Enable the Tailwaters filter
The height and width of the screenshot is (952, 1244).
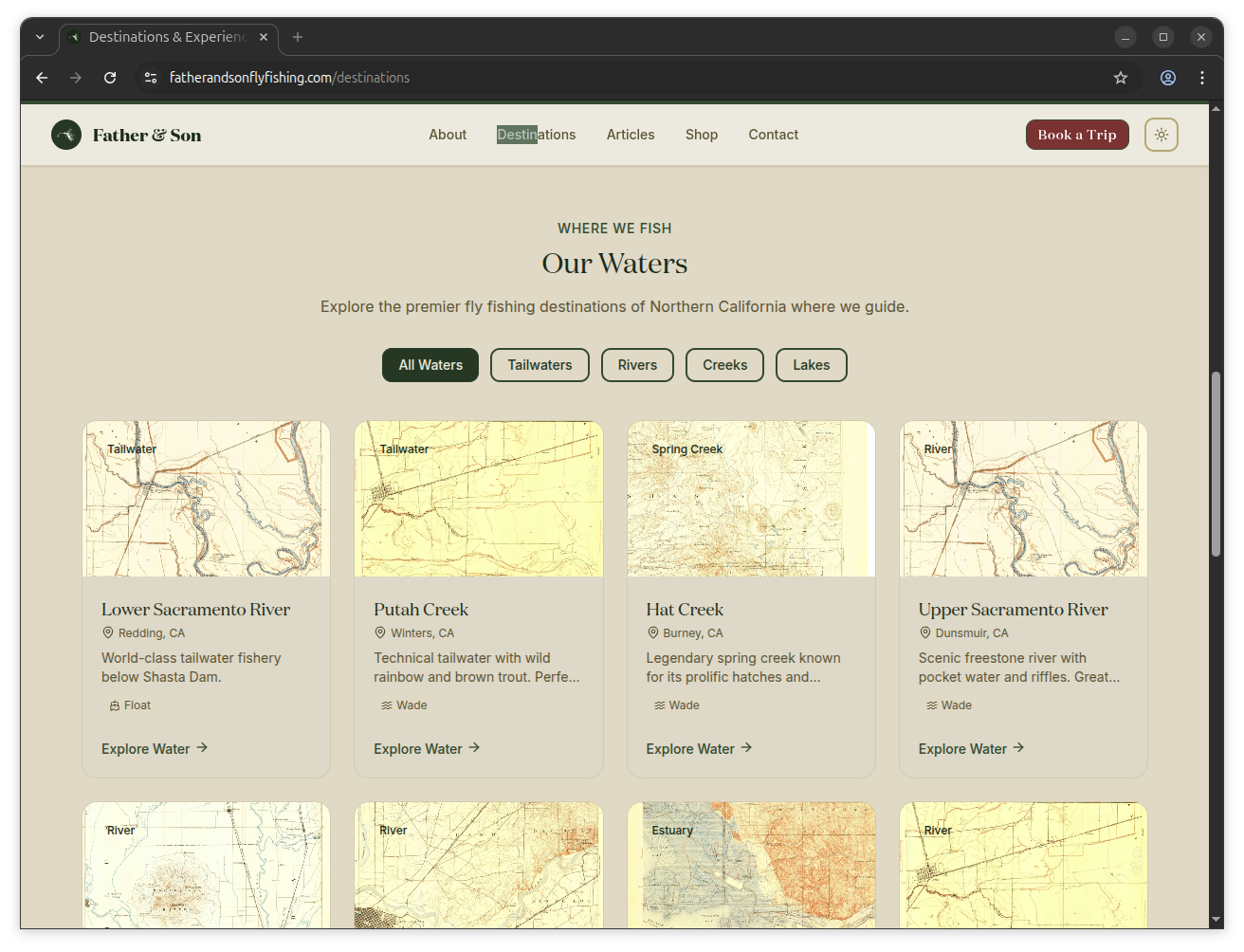(x=540, y=365)
